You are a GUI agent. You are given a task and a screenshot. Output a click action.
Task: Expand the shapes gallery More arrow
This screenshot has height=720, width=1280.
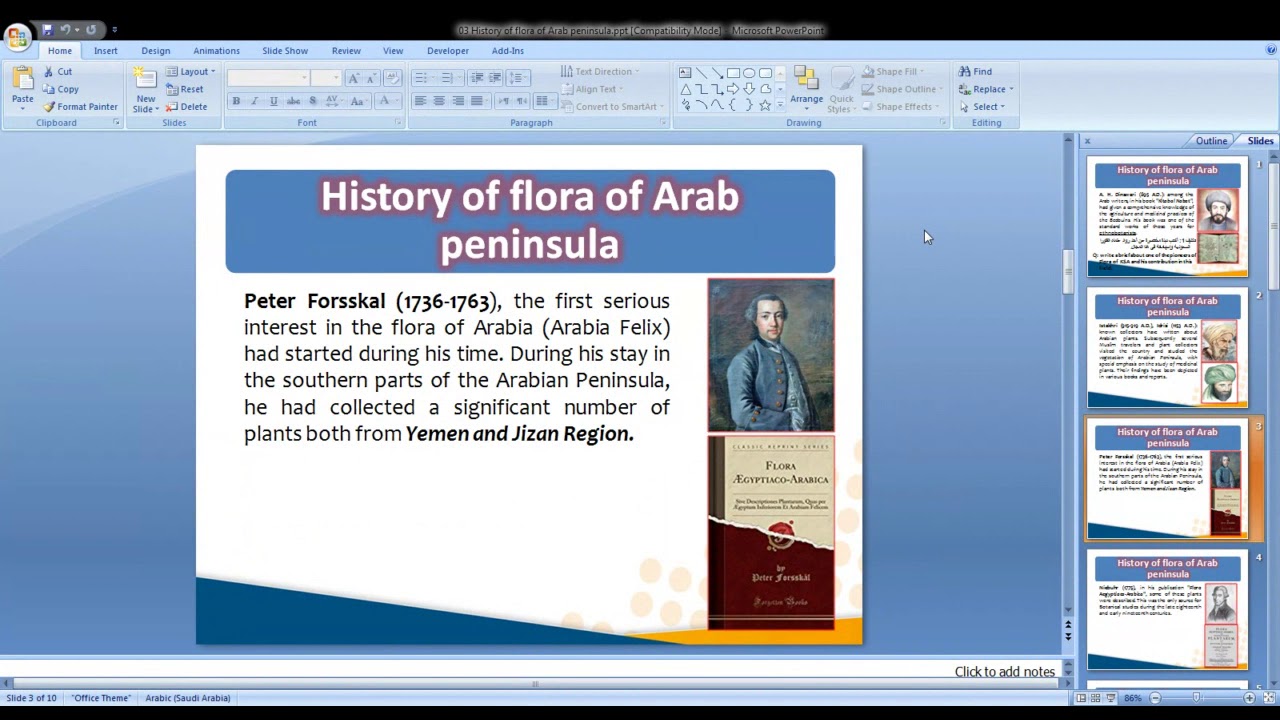click(780, 106)
